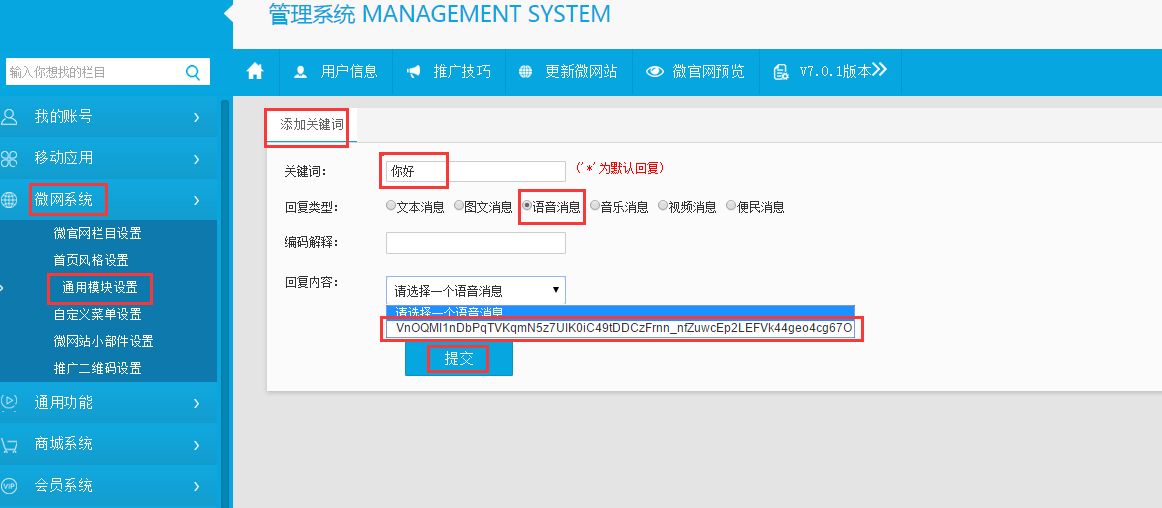
Task: Click the 用户信息 user icon
Action: click(x=300, y=72)
